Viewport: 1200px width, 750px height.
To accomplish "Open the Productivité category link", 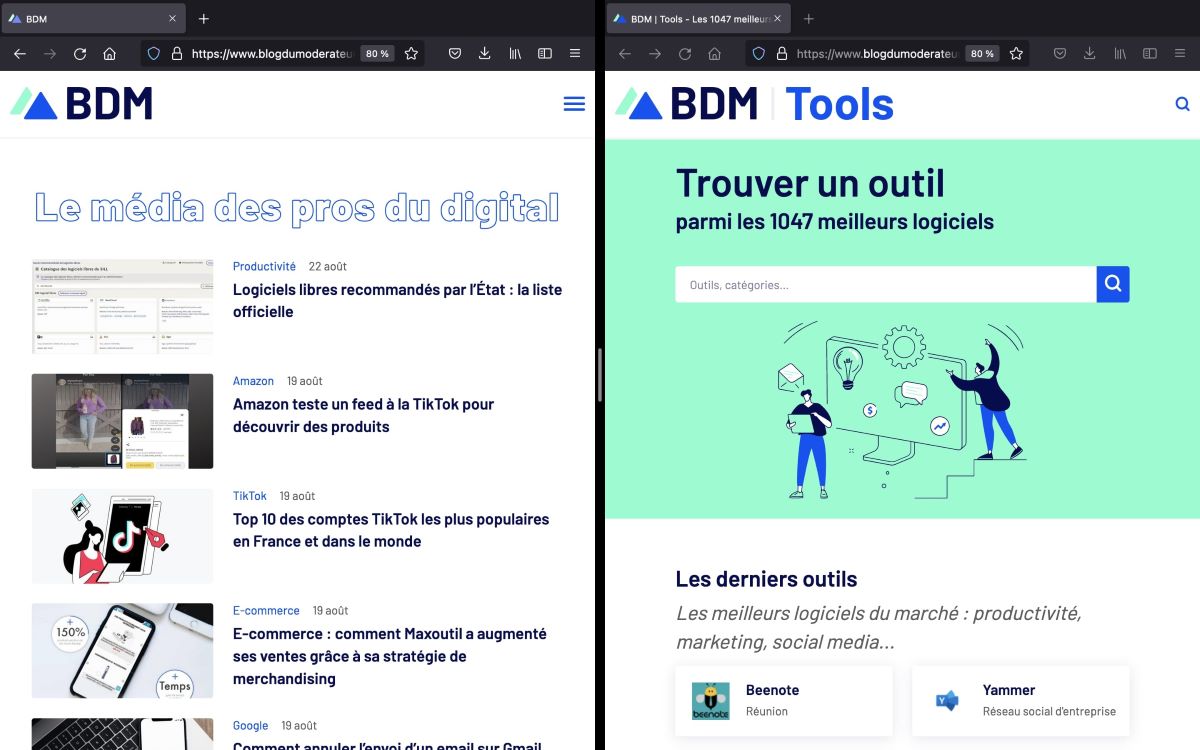I will [x=264, y=267].
